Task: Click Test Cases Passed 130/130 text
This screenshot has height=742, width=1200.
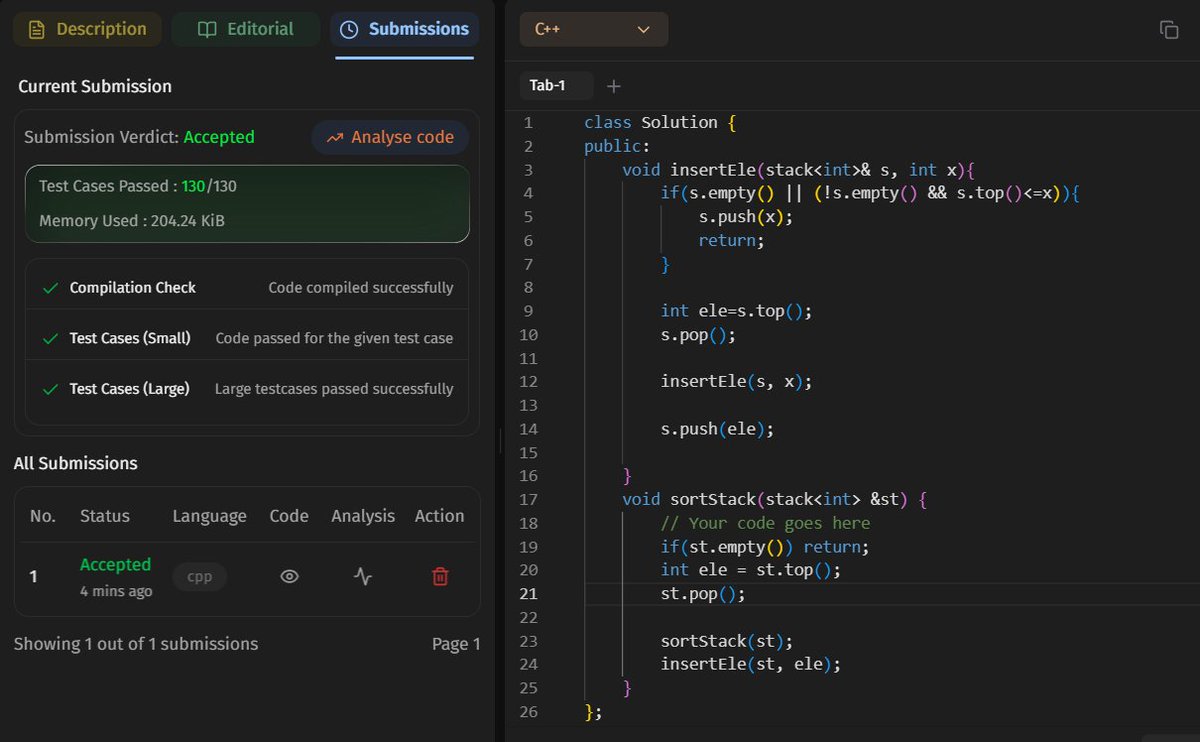Action: (x=138, y=186)
